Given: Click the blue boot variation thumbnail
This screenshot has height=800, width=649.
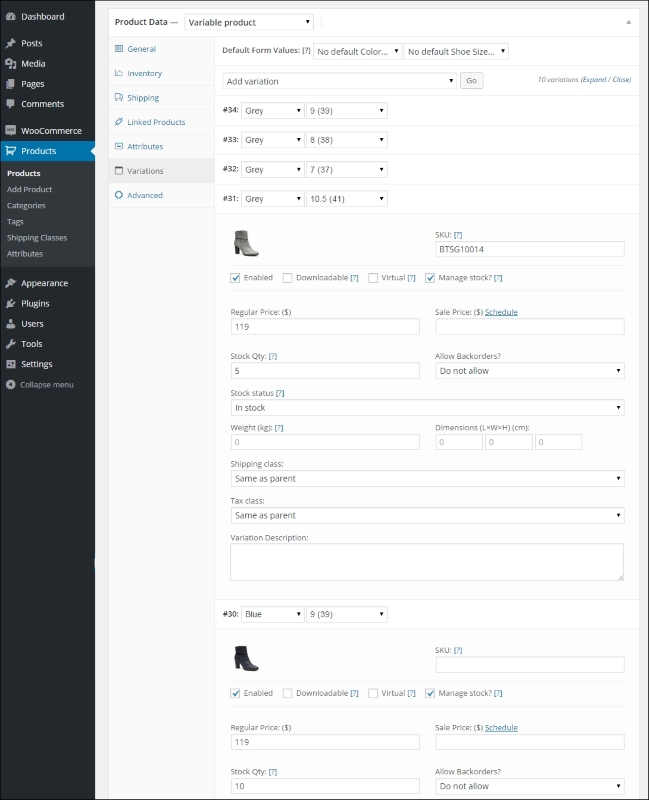Looking at the screenshot, I should pyautogui.click(x=246, y=658).
